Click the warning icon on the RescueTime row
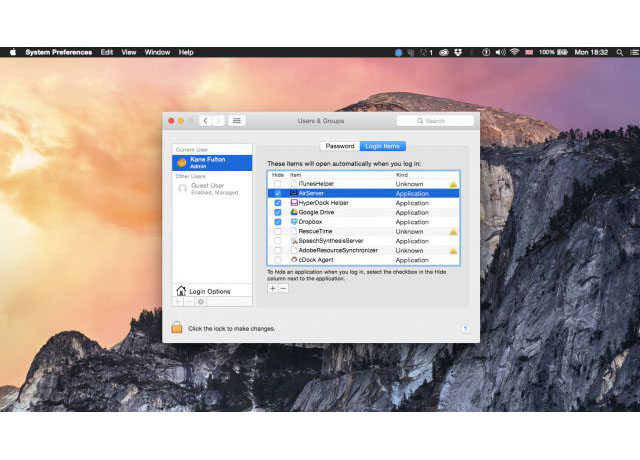640x460 pixels. pyautogui.click(x=453, y=231)
